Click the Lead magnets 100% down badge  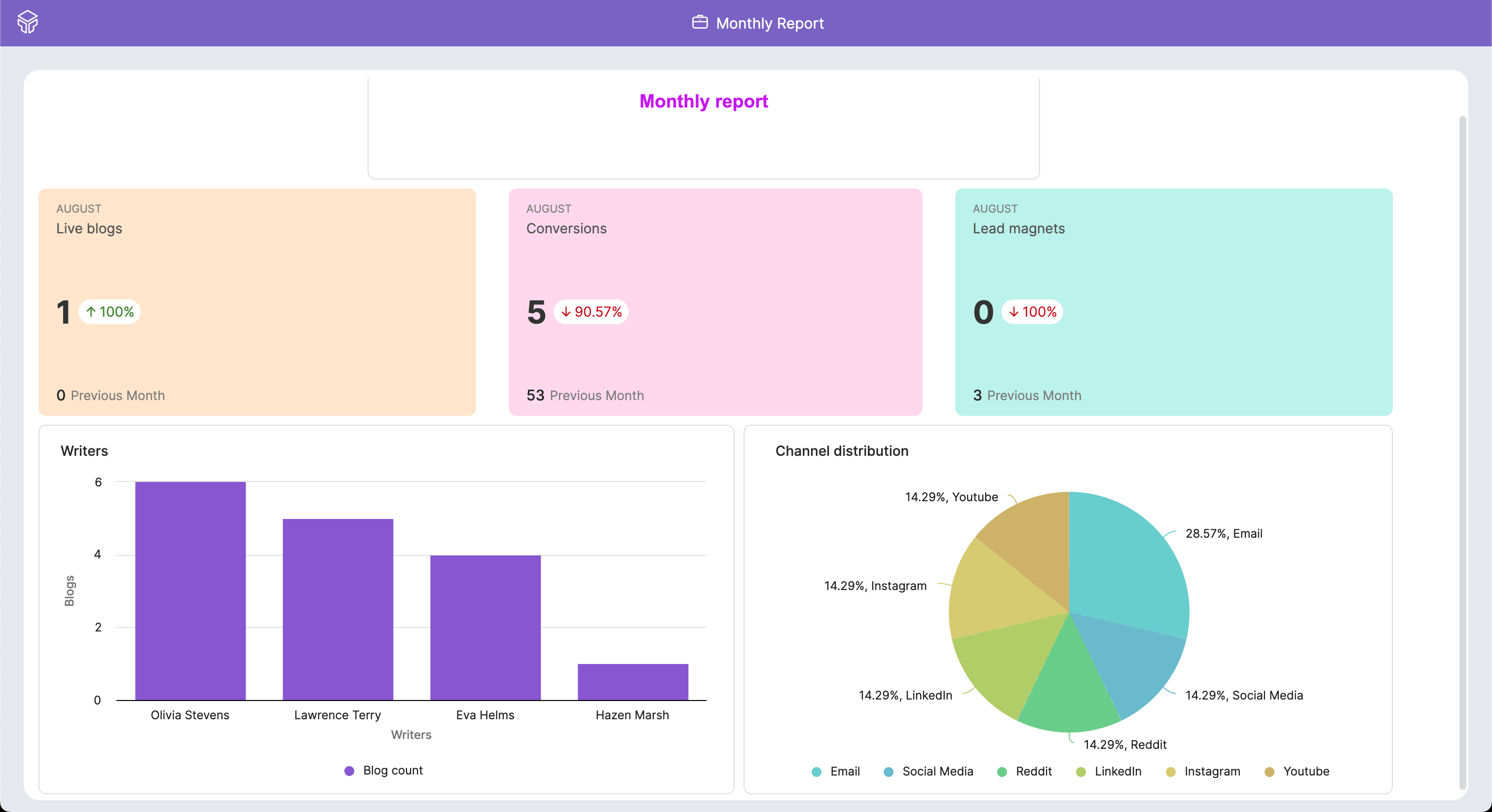[x=1032, y=312]
